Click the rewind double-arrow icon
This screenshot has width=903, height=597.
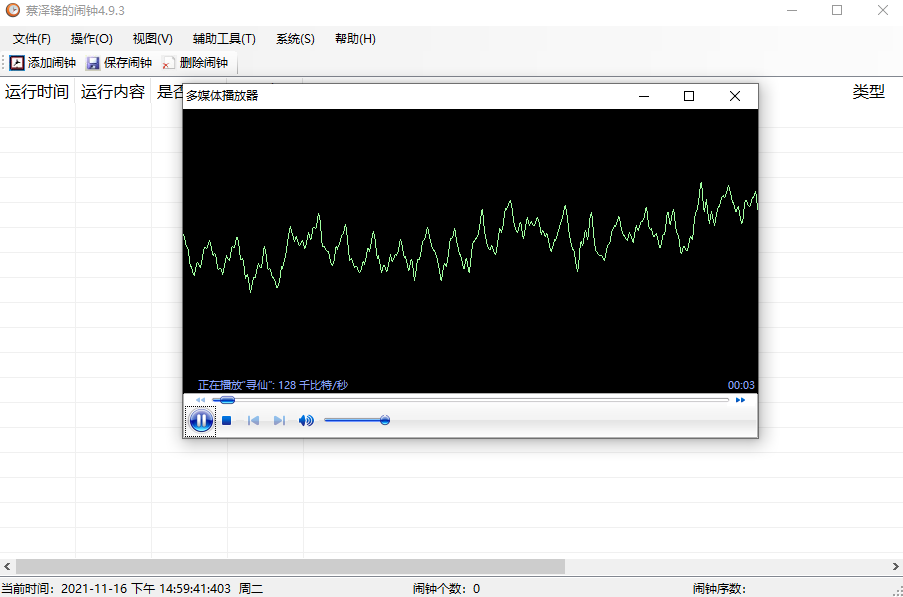coord(200,400)
